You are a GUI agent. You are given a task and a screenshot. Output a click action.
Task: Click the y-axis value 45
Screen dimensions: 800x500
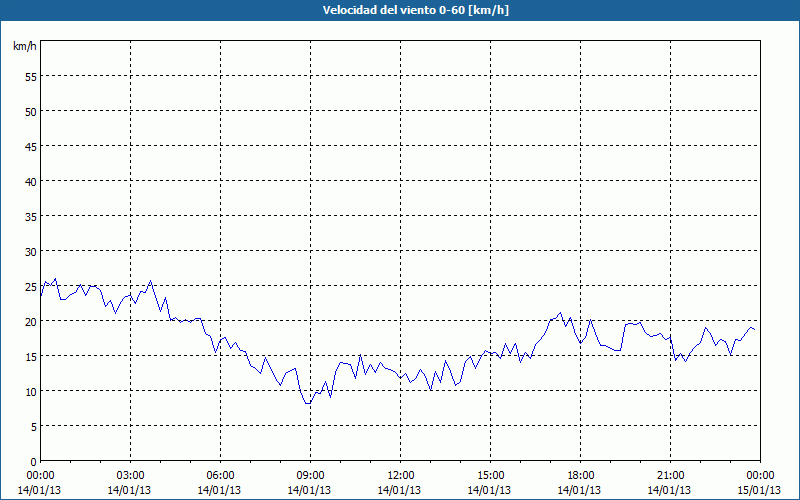tap(31, 148)
